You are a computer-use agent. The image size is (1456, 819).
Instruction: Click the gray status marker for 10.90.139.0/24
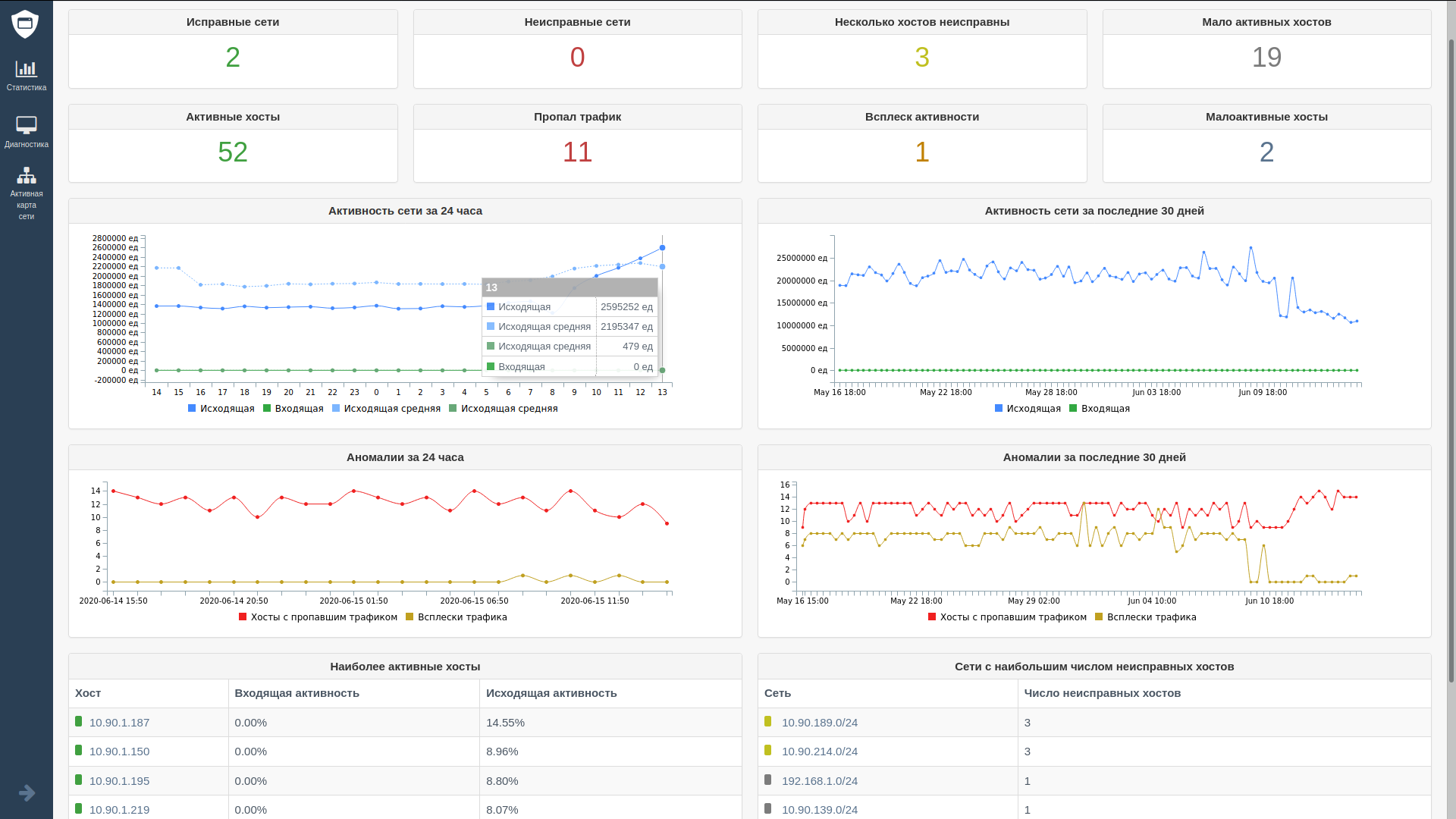tap(767, 809)
